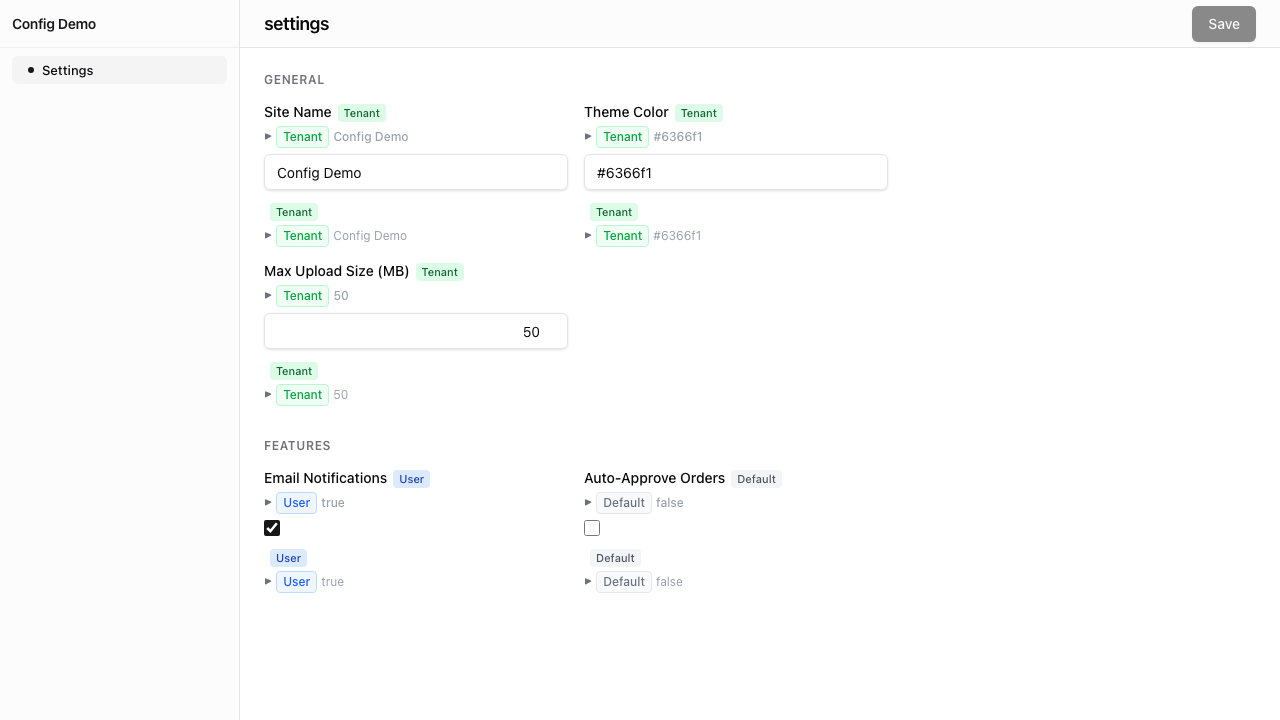Open Settings in the sidebar
The image size is (1280, 720).
tap(119, 70)
